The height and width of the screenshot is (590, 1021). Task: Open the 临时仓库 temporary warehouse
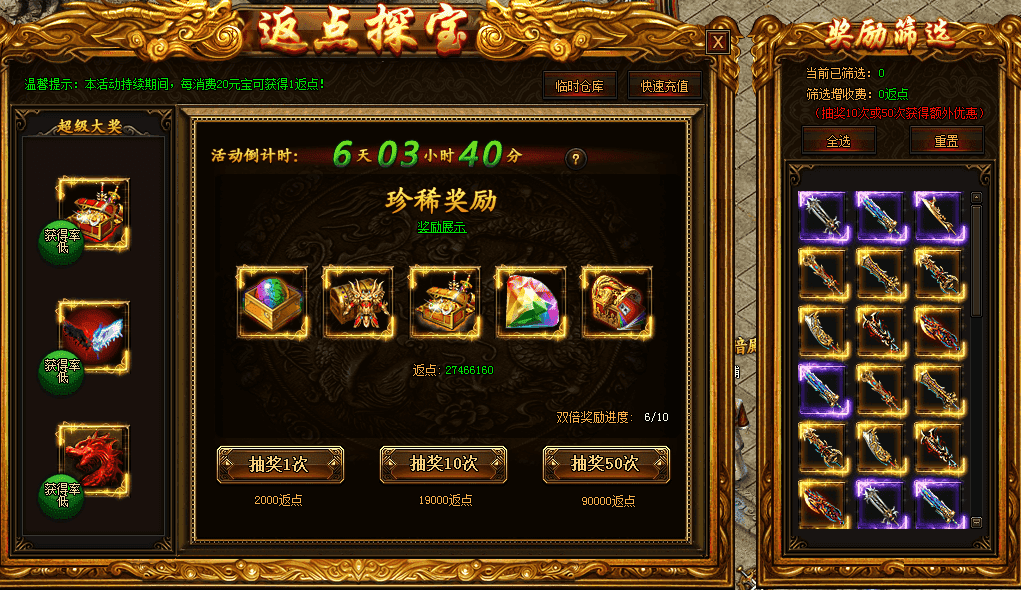pyautogui.click(x=580, y=86)
